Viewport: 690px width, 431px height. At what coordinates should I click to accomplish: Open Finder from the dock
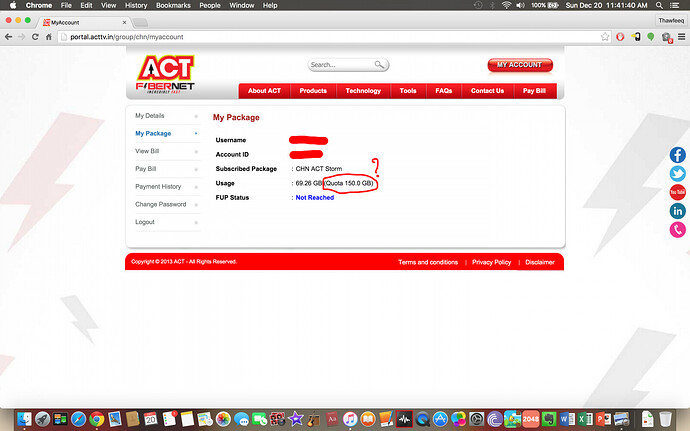click(25, 419)
